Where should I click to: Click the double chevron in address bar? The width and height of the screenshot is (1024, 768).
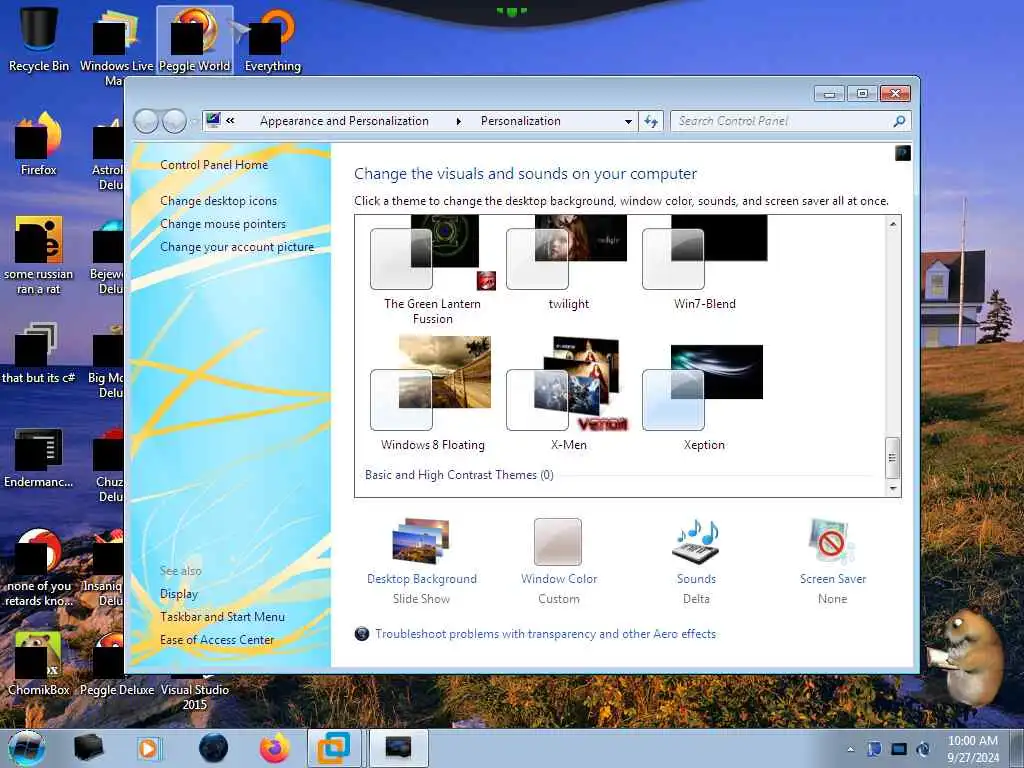coord(231,120)
